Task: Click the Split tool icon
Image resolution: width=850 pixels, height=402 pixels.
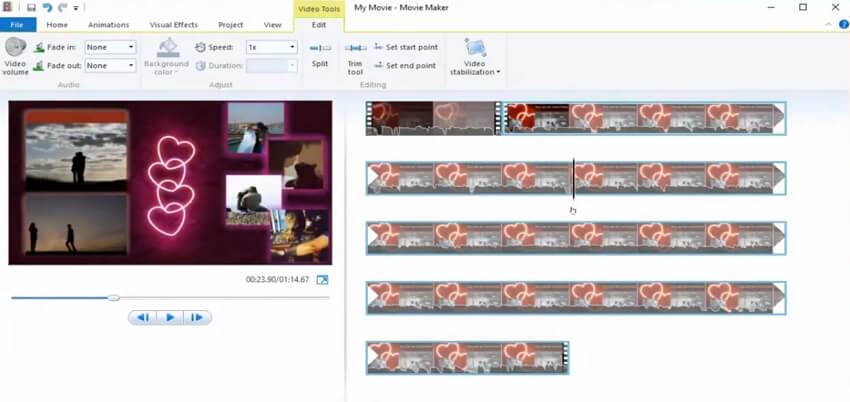Action: [x=320, y=49]
